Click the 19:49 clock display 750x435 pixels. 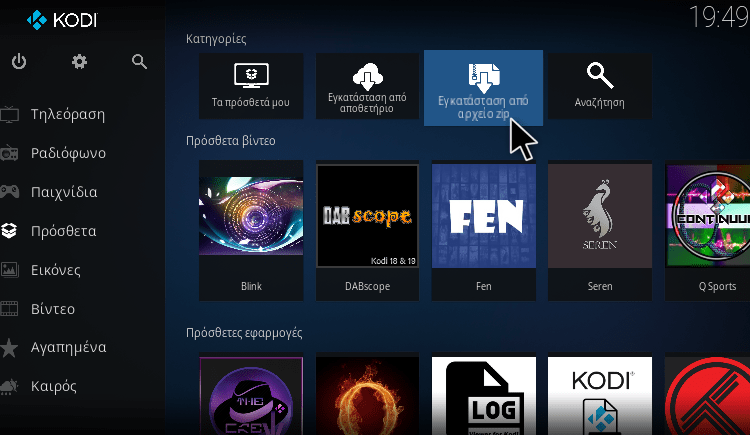[719, 18]
